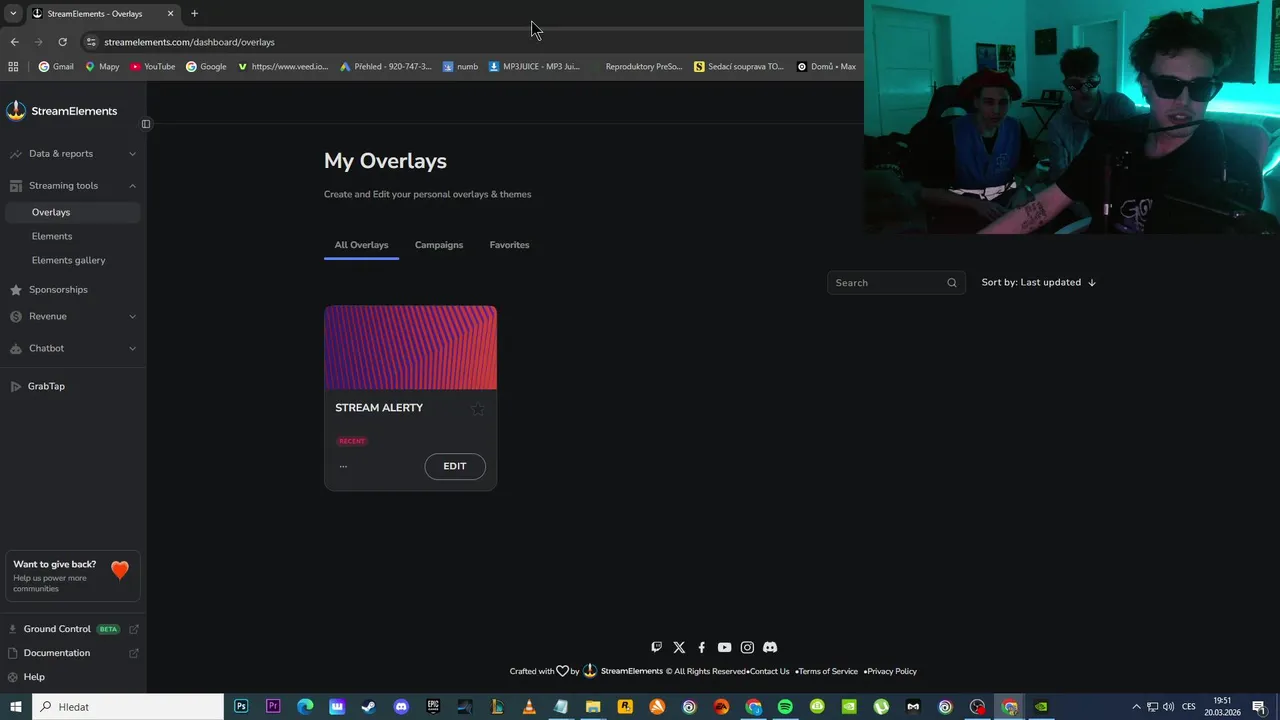Click the StreamElements rocket logo
The width and height of the screenshot is (1280, 720).
click(x=15, y=111)
